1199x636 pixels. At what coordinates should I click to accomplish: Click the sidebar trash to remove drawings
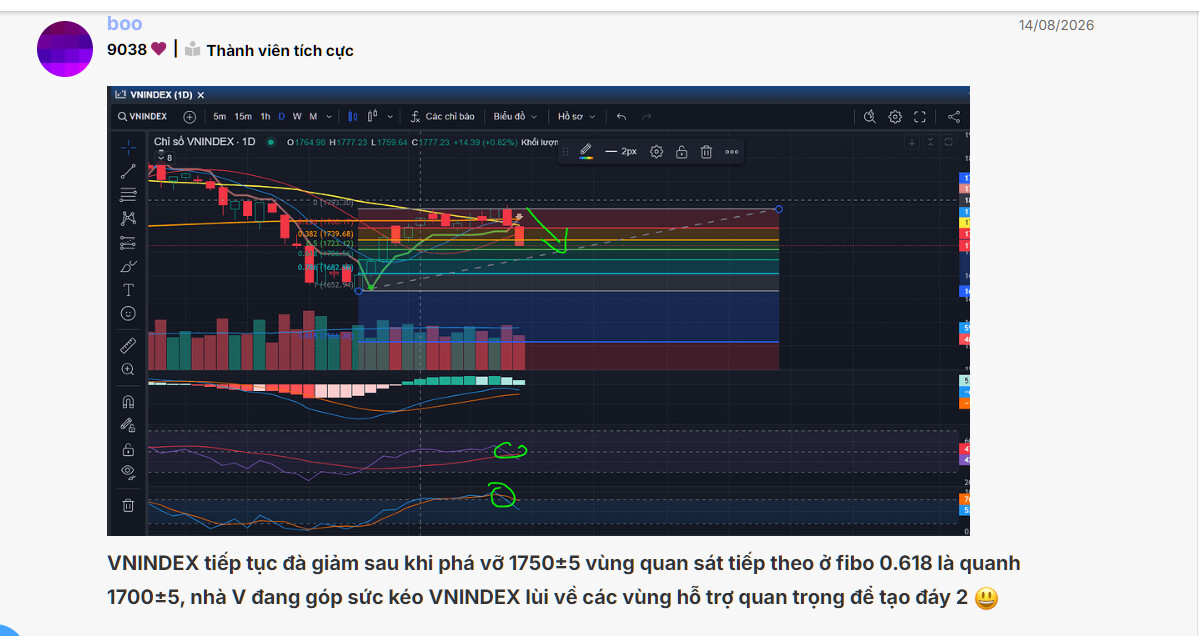coord(128,505)
